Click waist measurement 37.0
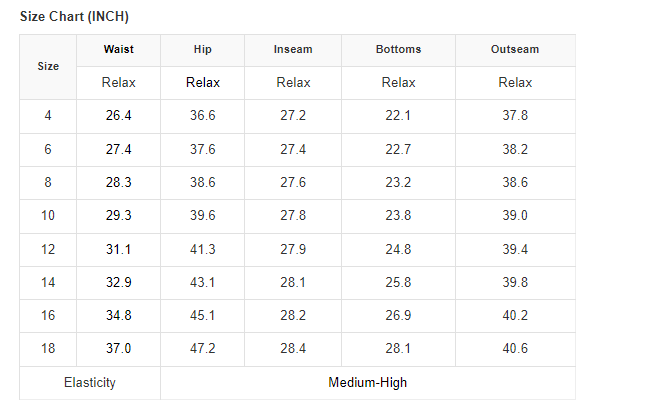The image size is (652, 417). click(118, 349)
